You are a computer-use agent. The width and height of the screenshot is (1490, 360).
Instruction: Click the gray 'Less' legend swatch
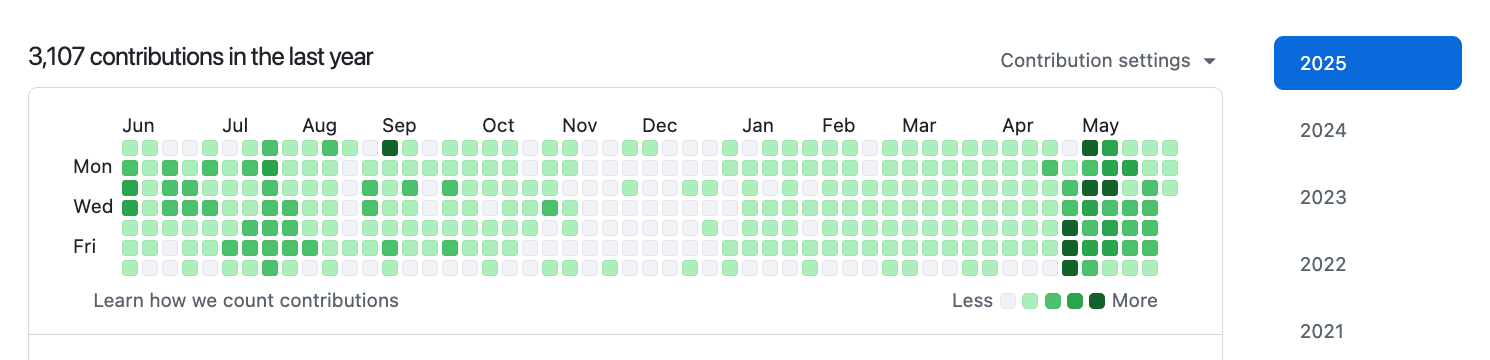(1009, 301)
